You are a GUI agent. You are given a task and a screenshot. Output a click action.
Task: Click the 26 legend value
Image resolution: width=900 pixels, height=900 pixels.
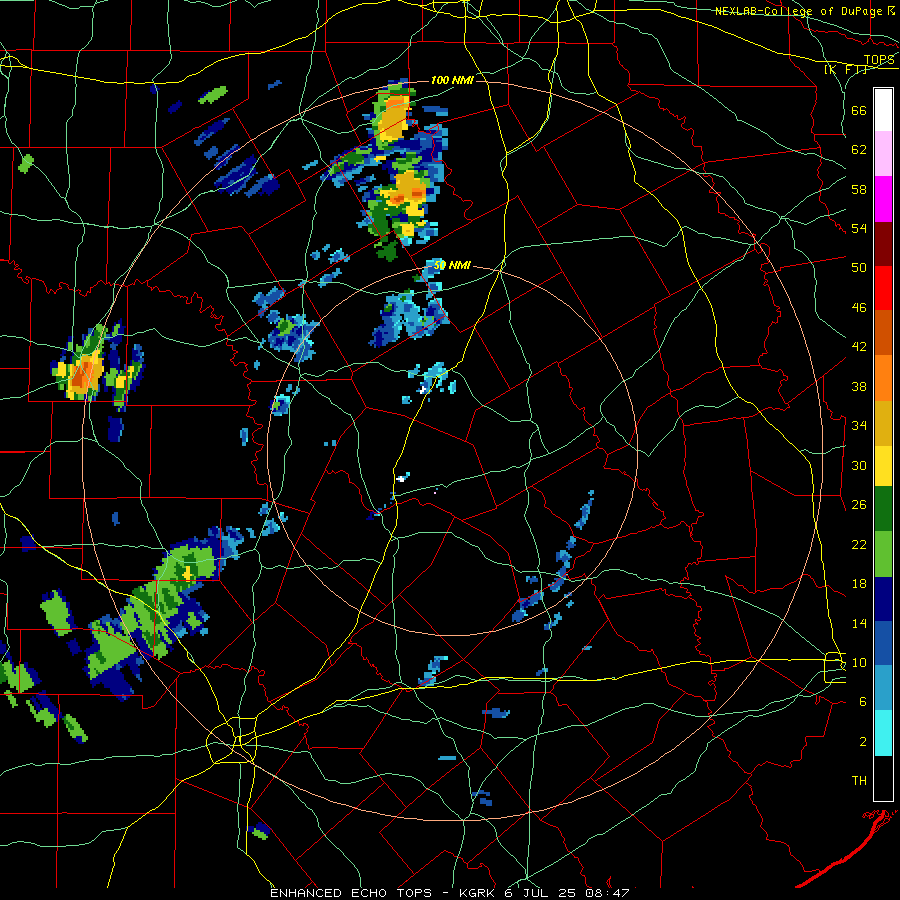tap(859, 505)
